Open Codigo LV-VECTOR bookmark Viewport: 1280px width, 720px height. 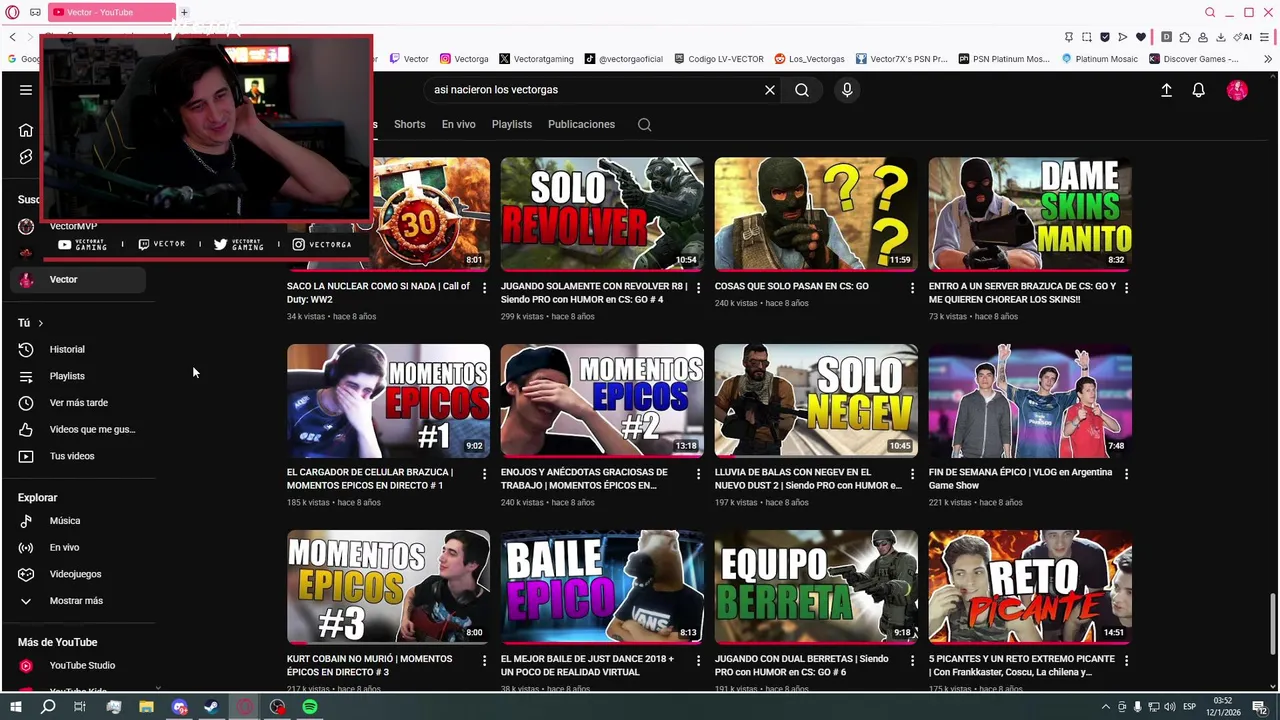click(x=719, y=59)
